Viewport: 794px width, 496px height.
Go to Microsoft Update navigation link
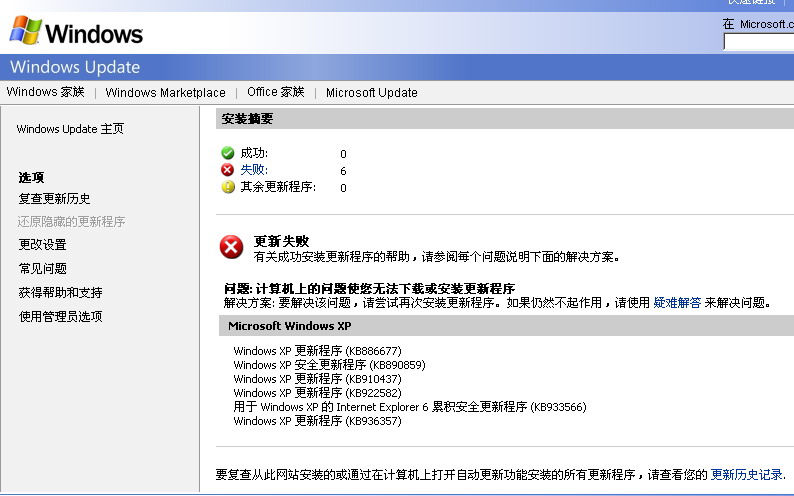pos(372,93)
